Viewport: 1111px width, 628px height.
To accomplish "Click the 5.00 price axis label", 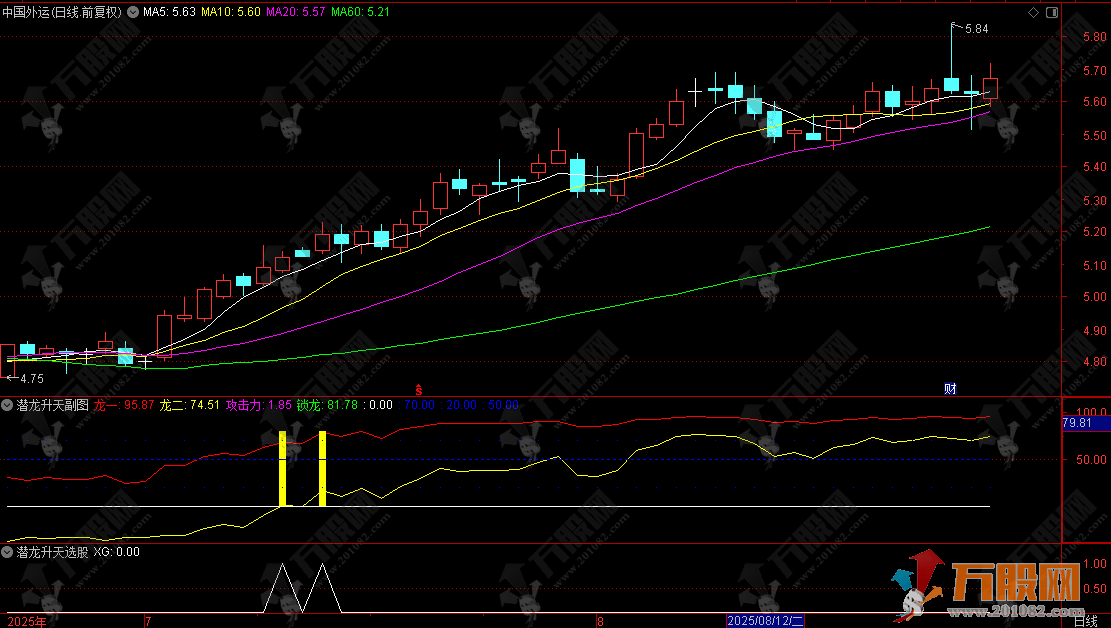I will pyautogui.click(x=1095, y=297).
